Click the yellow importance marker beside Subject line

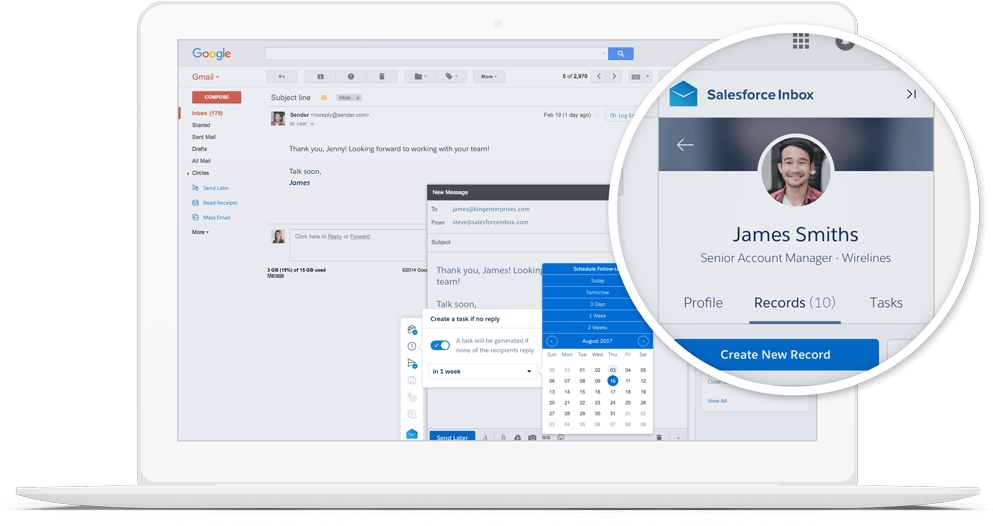pos(324,98)
